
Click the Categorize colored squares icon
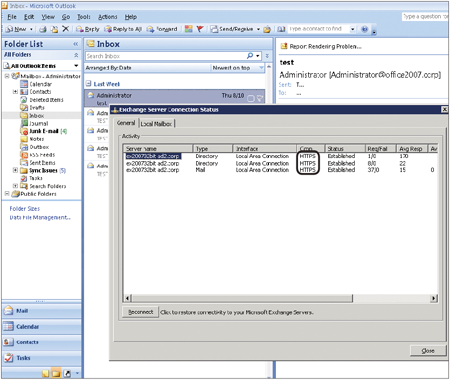coord(189,29)
